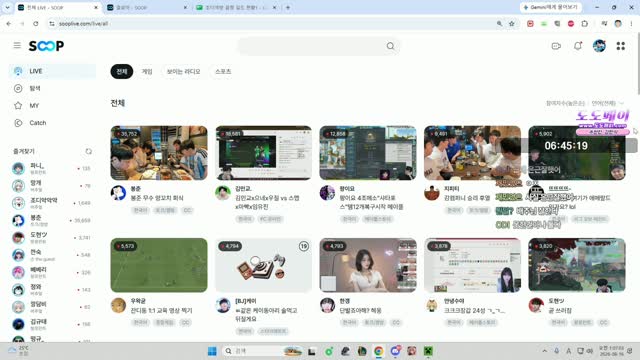640x360 pixels.
Task: Select the 게임 category tab
Action: (147, 71)
